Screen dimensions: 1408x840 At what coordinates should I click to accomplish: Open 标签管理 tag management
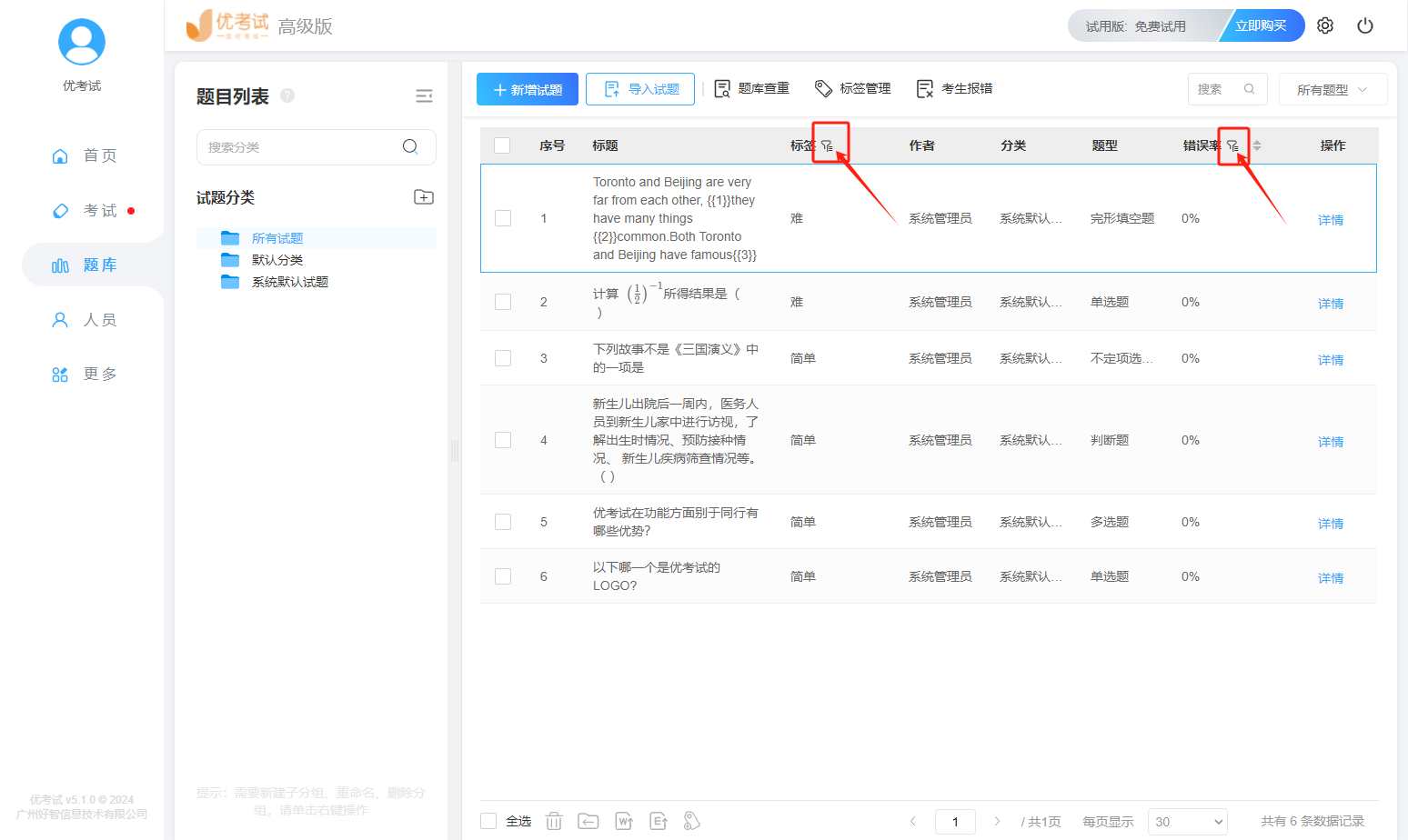point(853,88)
